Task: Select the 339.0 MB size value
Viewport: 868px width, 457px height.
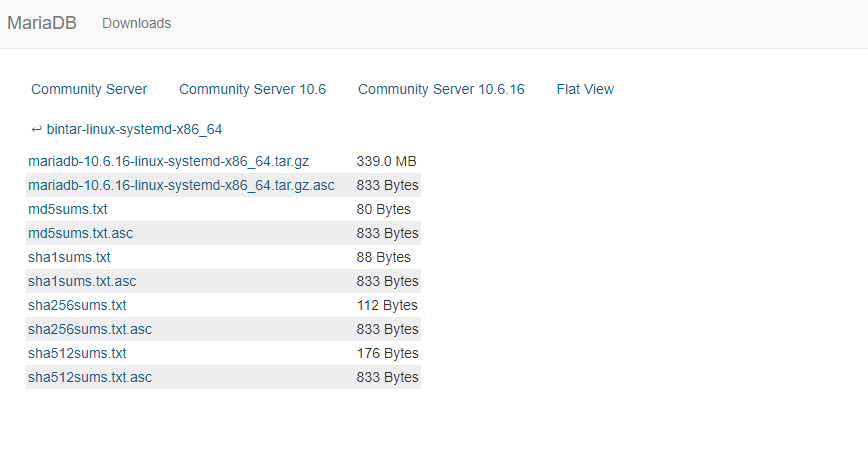Action: point(386,162)
